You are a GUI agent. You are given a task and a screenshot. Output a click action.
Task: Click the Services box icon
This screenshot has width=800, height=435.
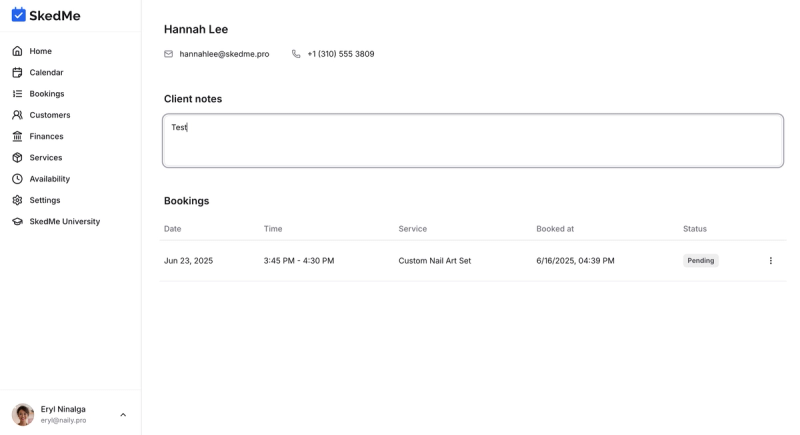[17, 158]
